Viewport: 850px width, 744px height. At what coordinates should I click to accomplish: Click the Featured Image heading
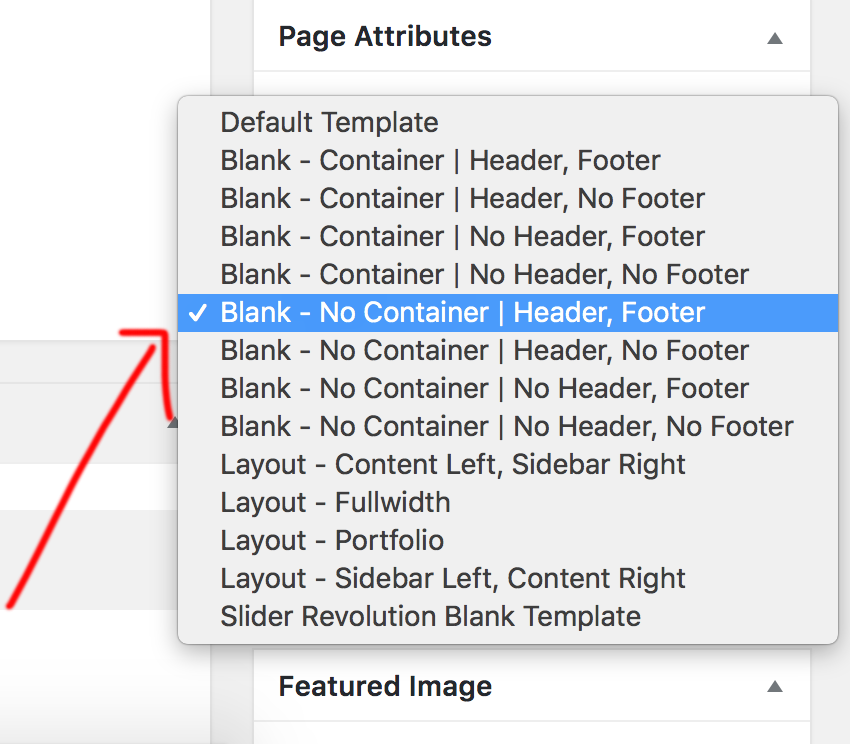(385, 687)
